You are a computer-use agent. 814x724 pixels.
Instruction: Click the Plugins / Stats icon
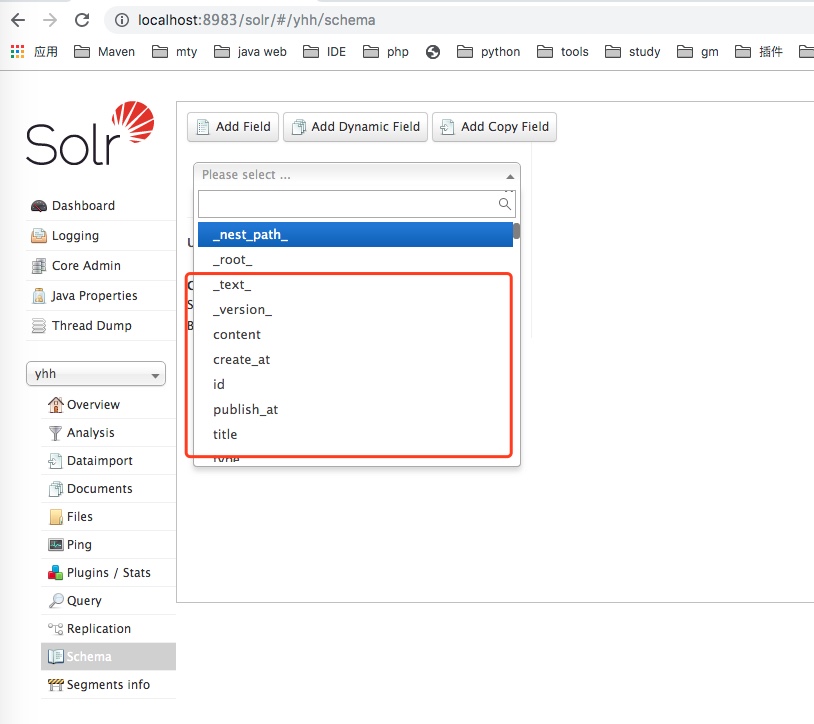click(56, 573)
